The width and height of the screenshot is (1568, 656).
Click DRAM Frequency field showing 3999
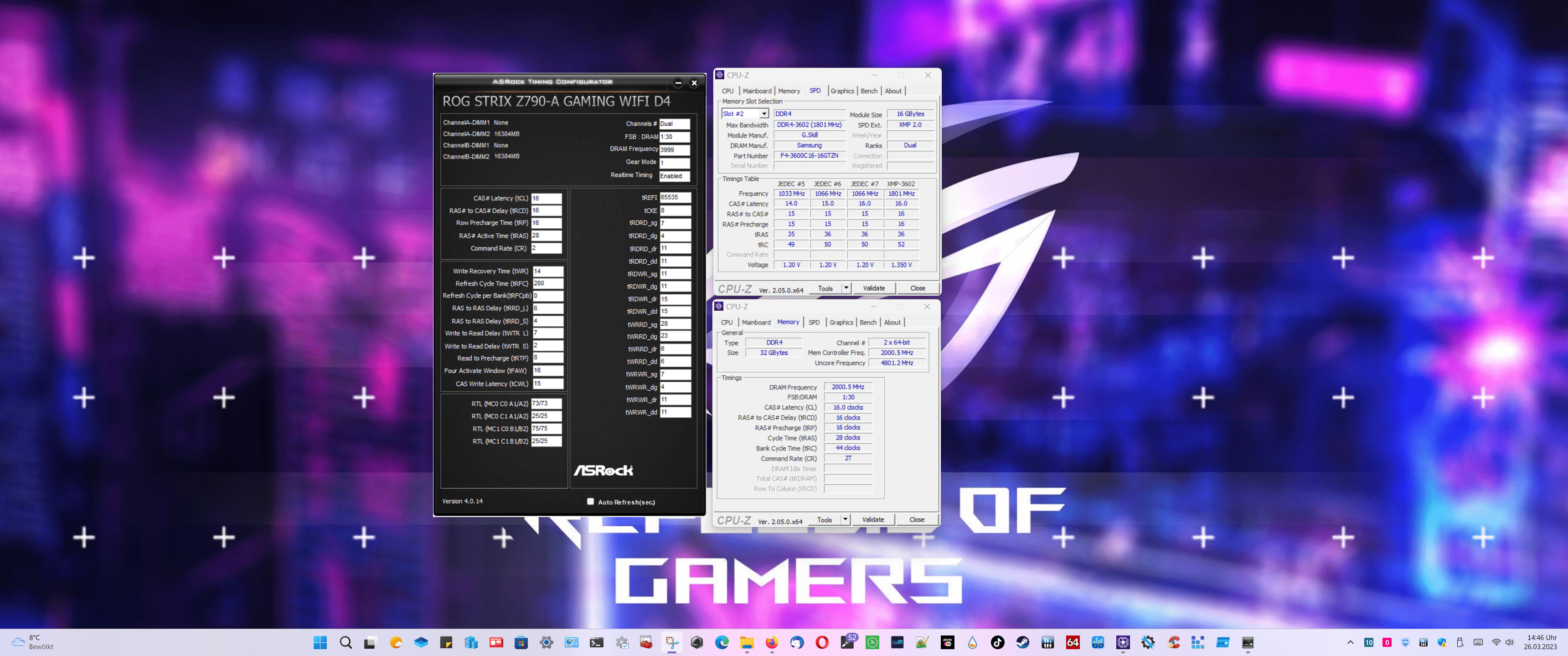675,150
